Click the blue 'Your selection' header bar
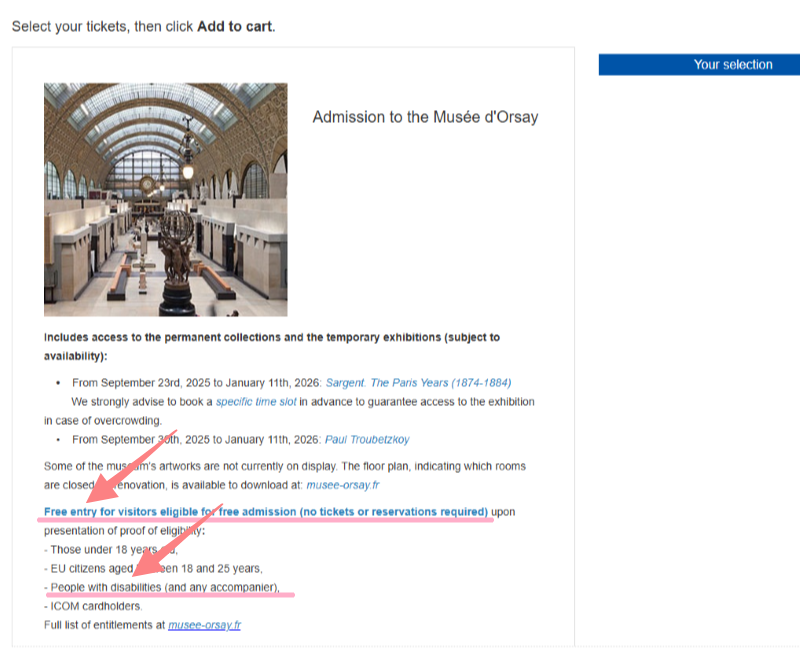 click(699, 65)
